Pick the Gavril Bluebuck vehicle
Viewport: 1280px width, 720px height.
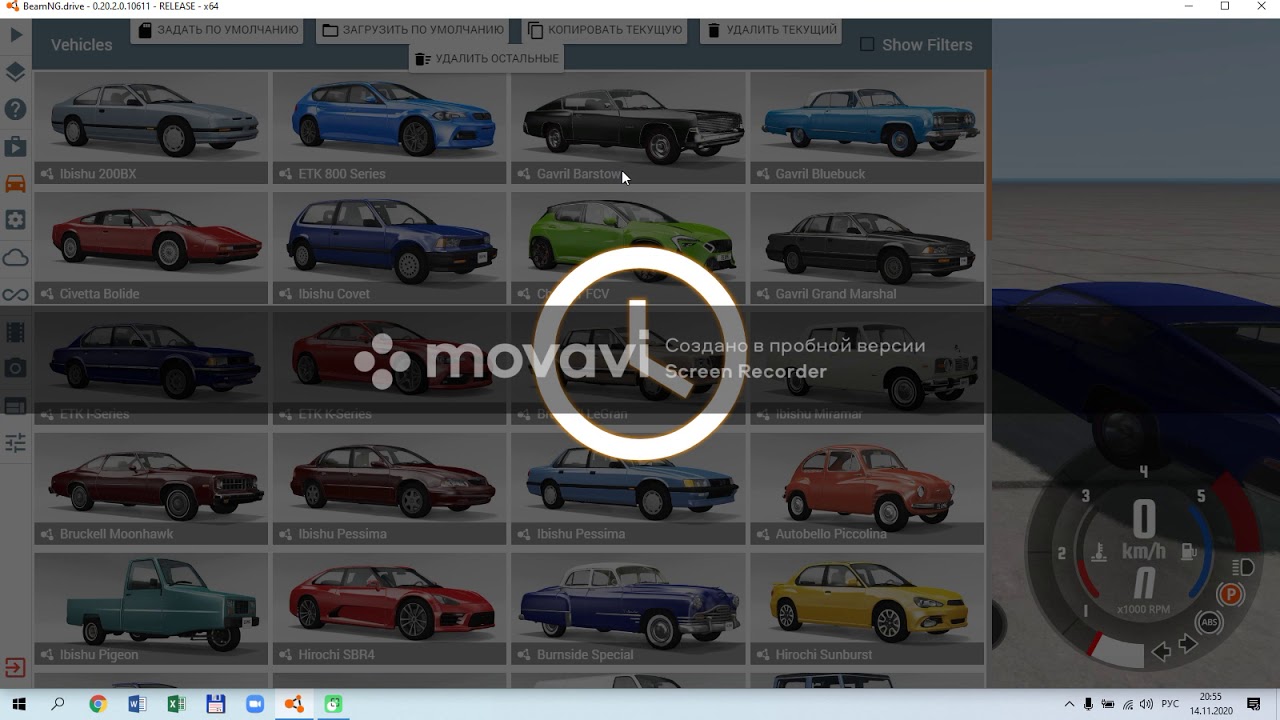[867, 127]
